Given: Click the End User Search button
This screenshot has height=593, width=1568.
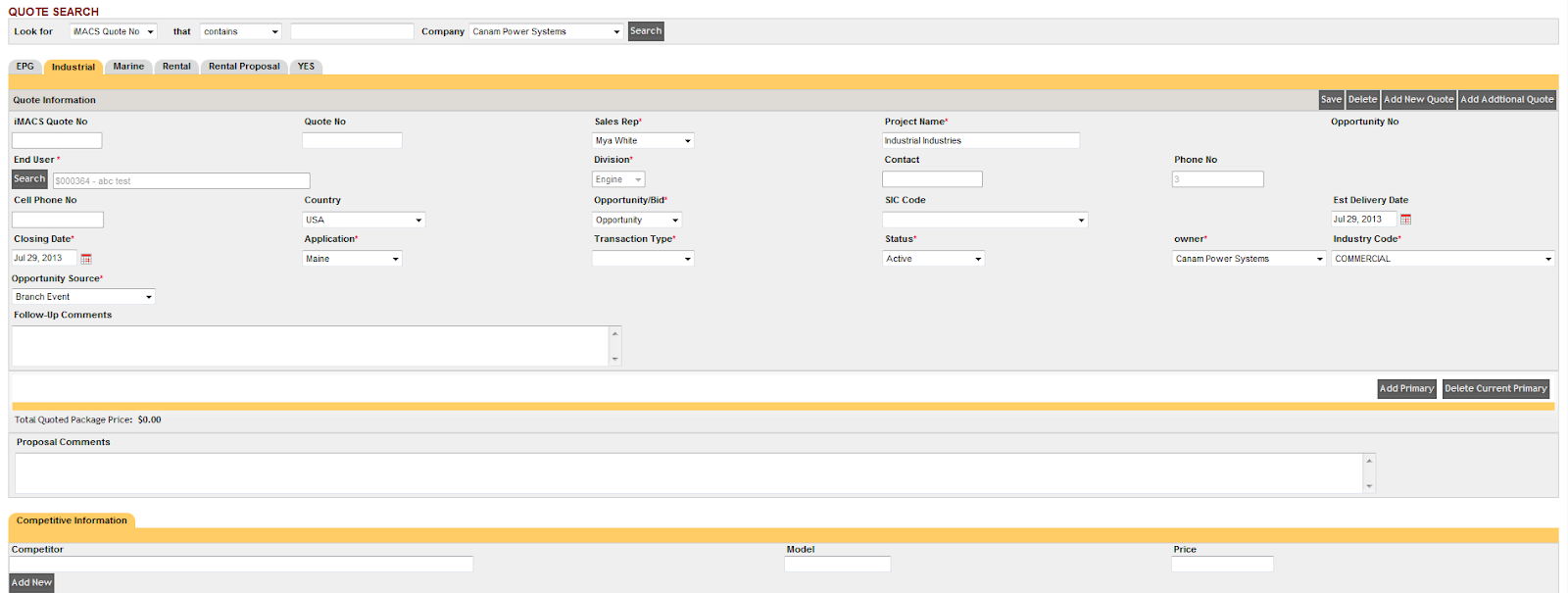Looking at the screenshot, I should pyautogui.click(x=29, y=179).
